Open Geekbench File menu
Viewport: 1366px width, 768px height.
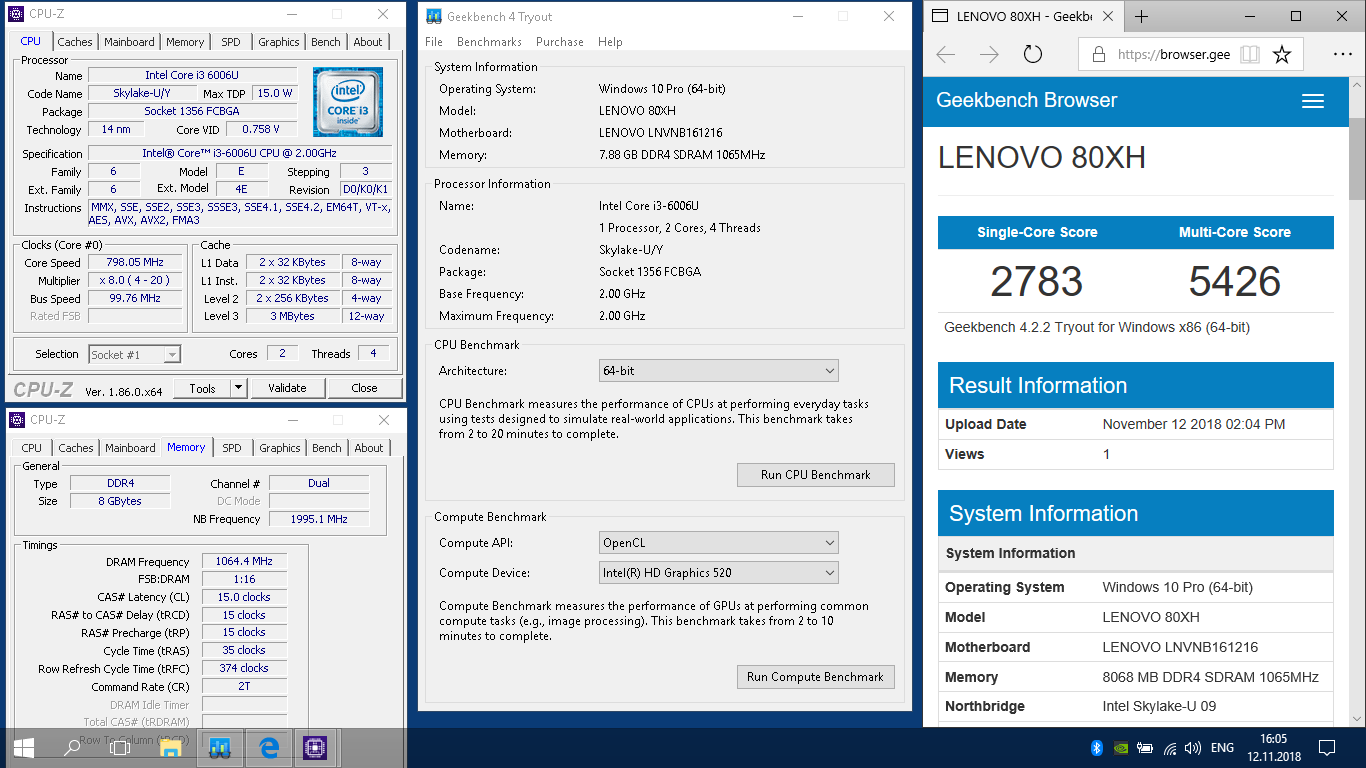(x=434, y=42)
